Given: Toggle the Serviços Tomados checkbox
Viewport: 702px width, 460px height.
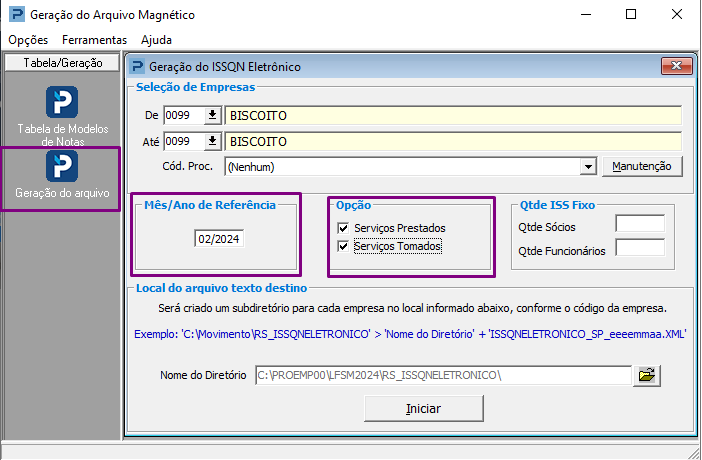Looking at the screenshot, I should pos(343,246).
